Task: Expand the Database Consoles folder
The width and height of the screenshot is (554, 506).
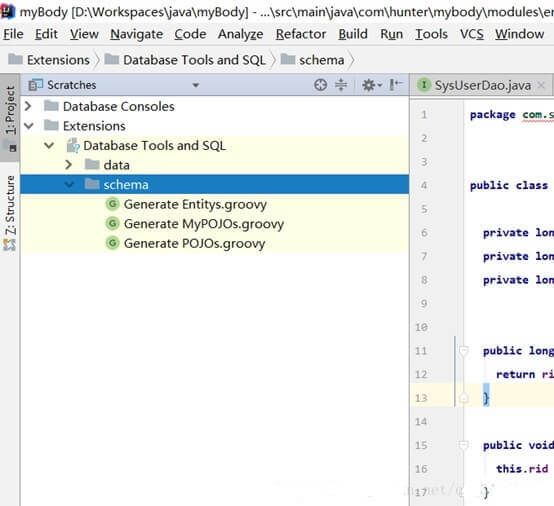Action: tap(28, 106)
